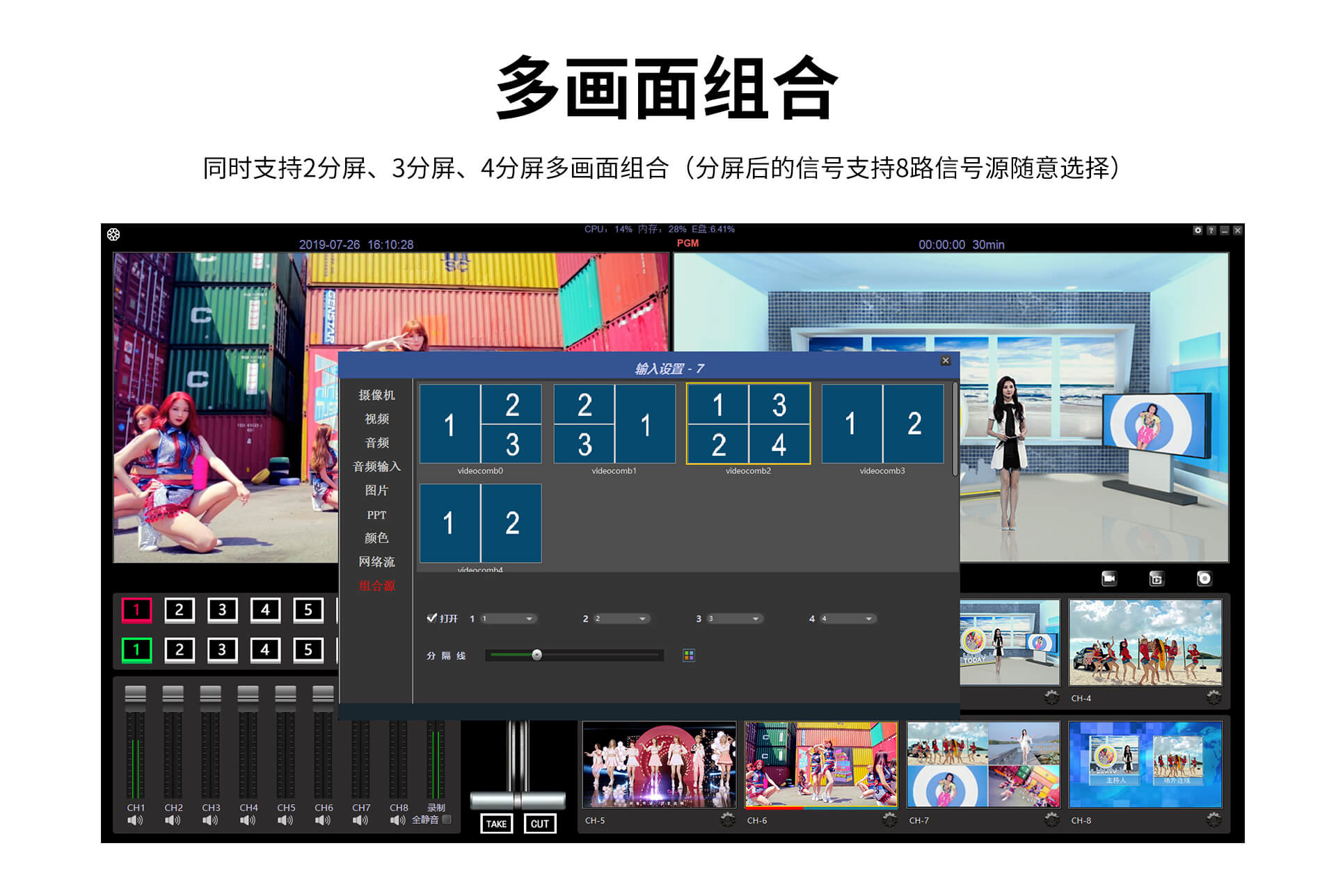Click the T-bar transition handle

coord(518,800)
